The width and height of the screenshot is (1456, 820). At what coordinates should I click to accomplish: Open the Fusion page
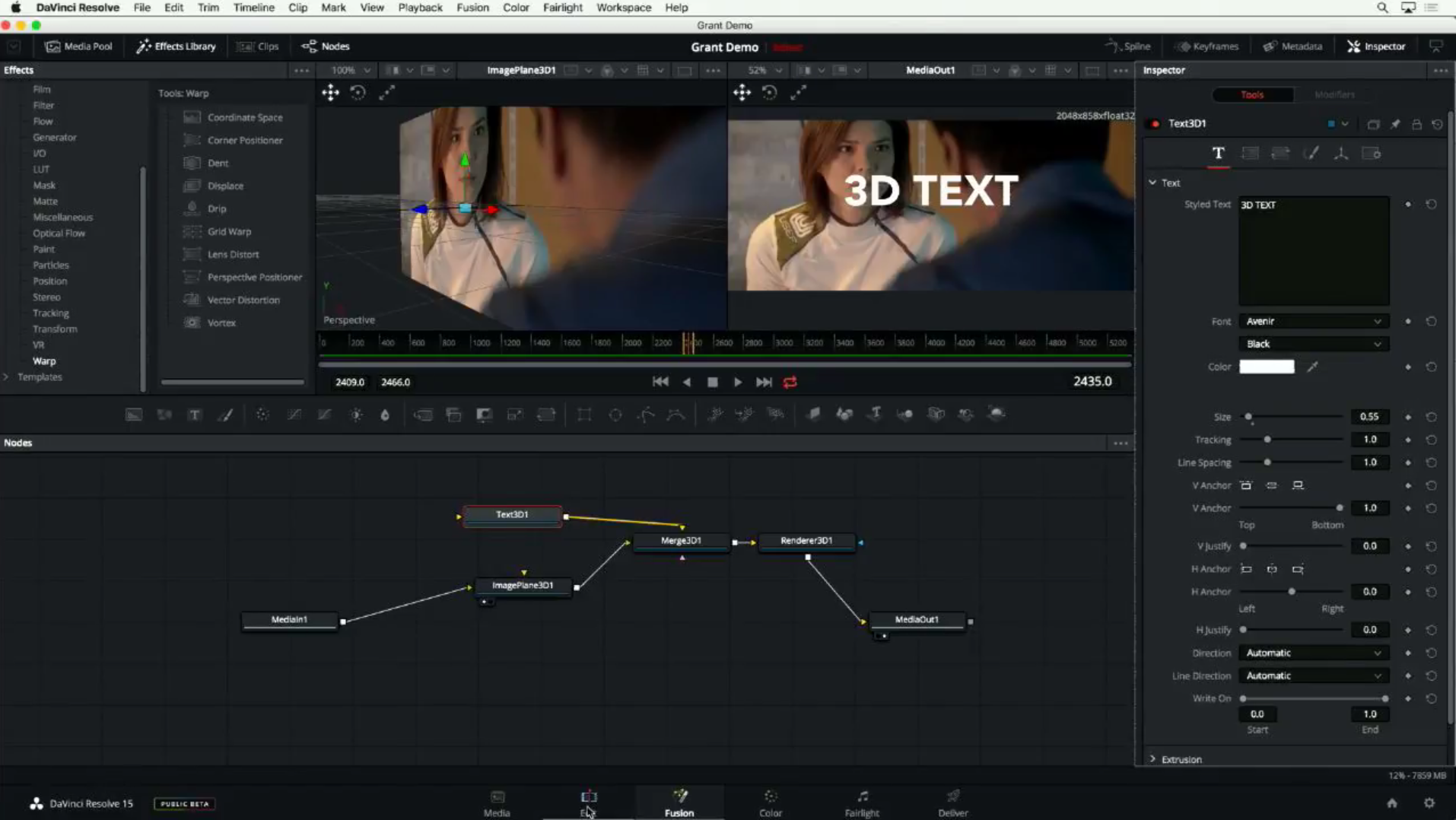679,803
